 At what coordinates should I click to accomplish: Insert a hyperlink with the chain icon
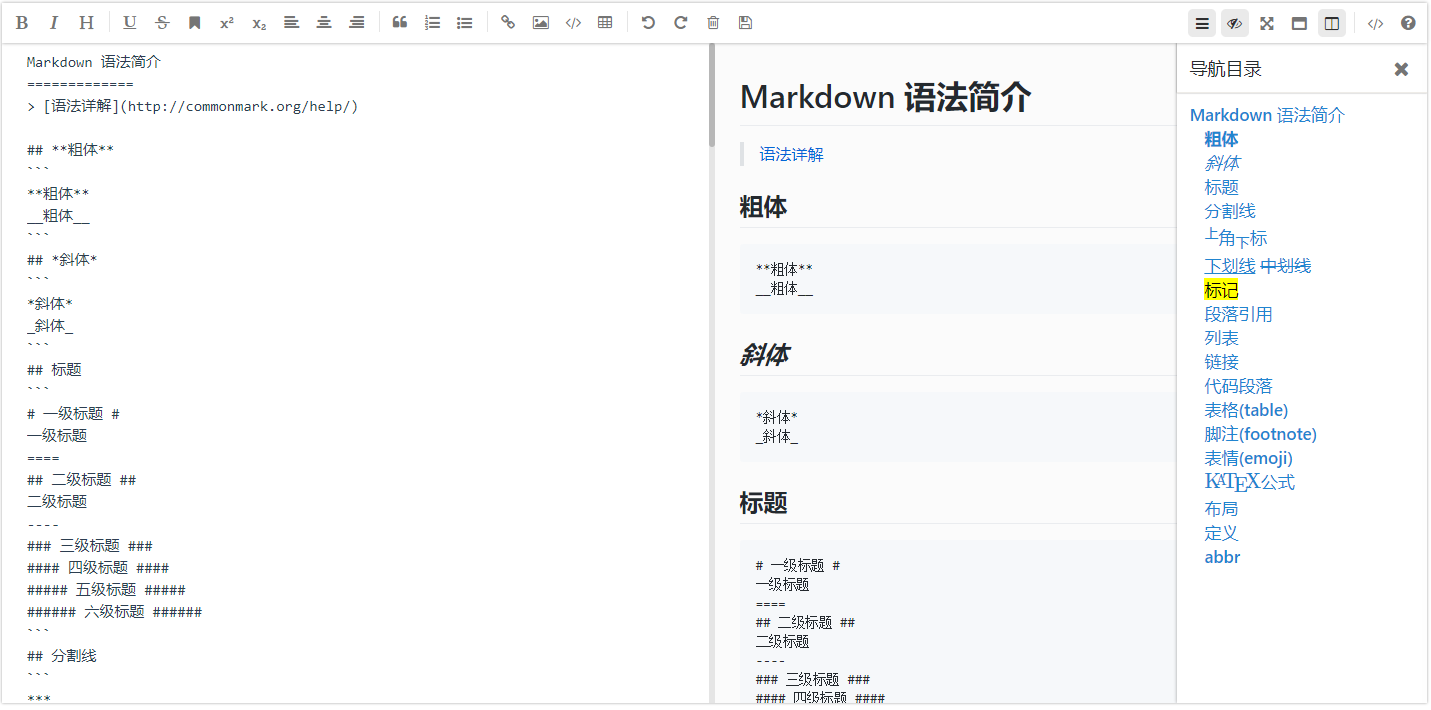pyautogui.click(x=508, y=23)
